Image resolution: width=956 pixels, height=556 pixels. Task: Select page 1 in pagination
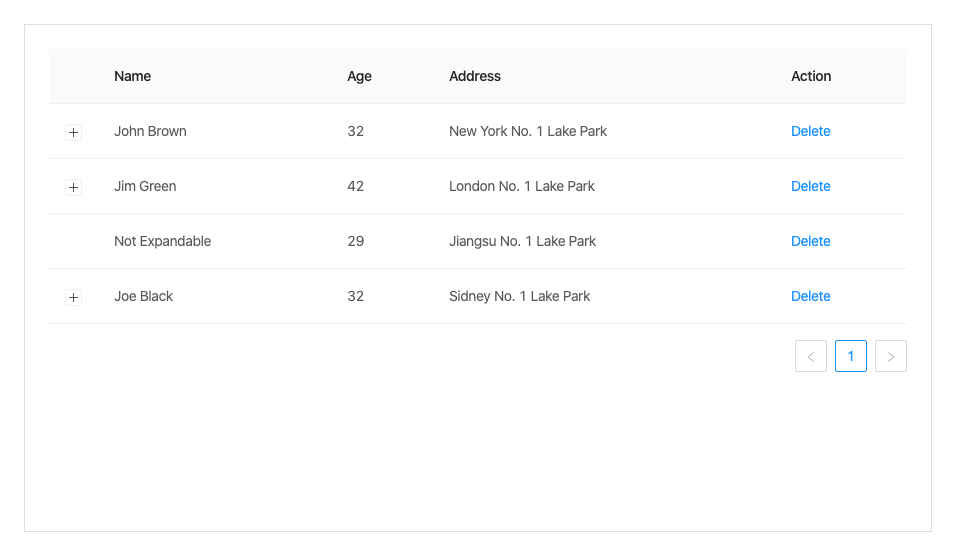[851, 356]
